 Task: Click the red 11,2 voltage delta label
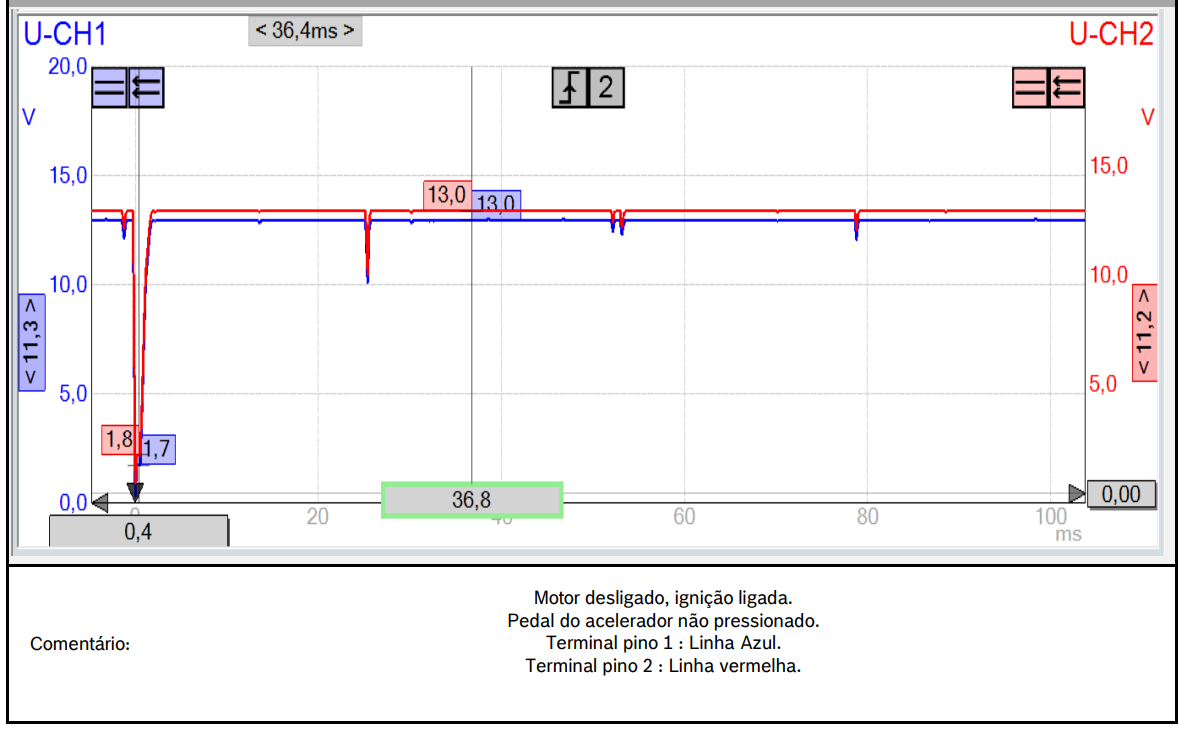click(1144, 333)
